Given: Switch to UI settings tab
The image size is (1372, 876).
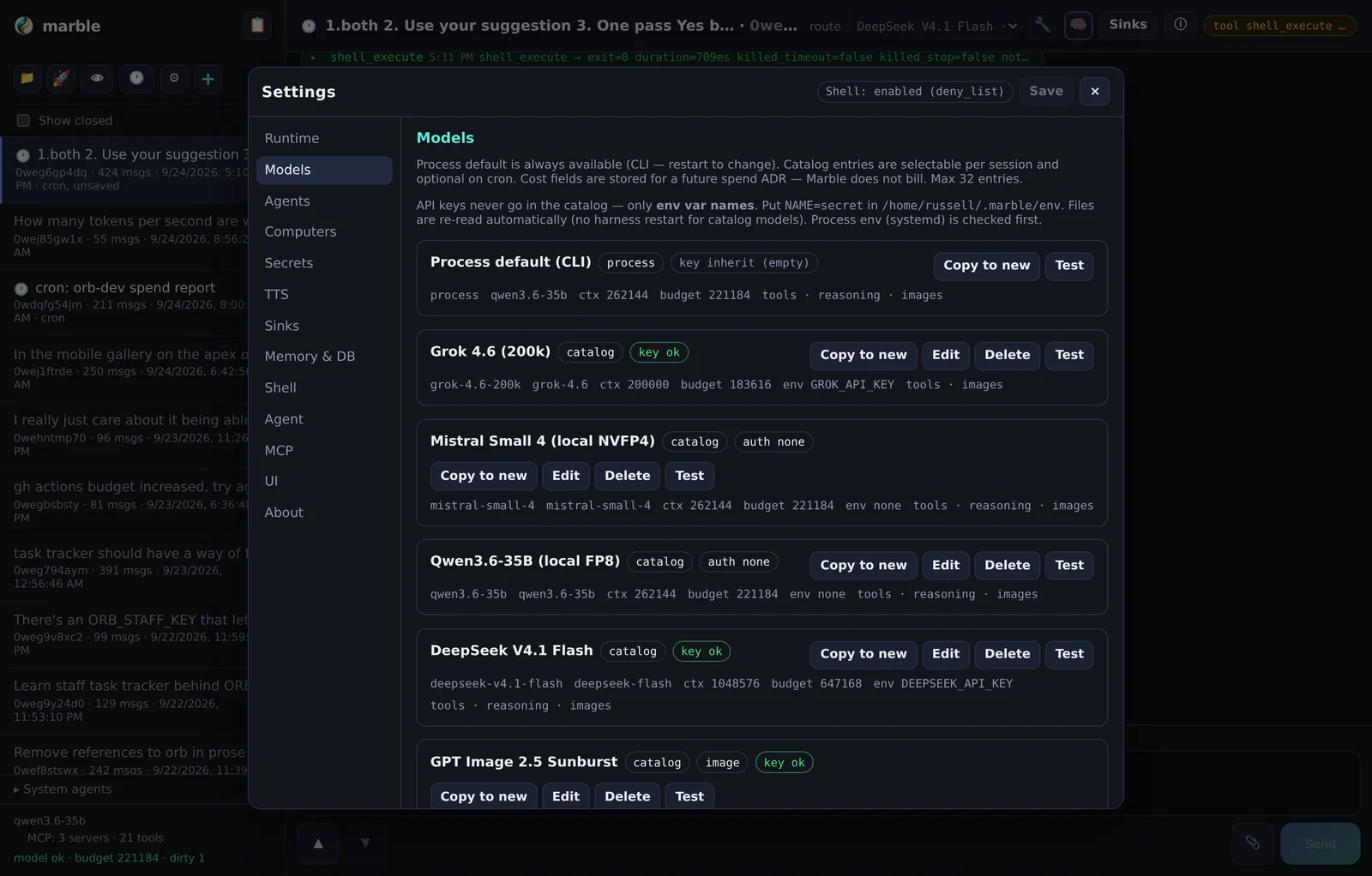Looking at the screenshot, I should point(323,482).
